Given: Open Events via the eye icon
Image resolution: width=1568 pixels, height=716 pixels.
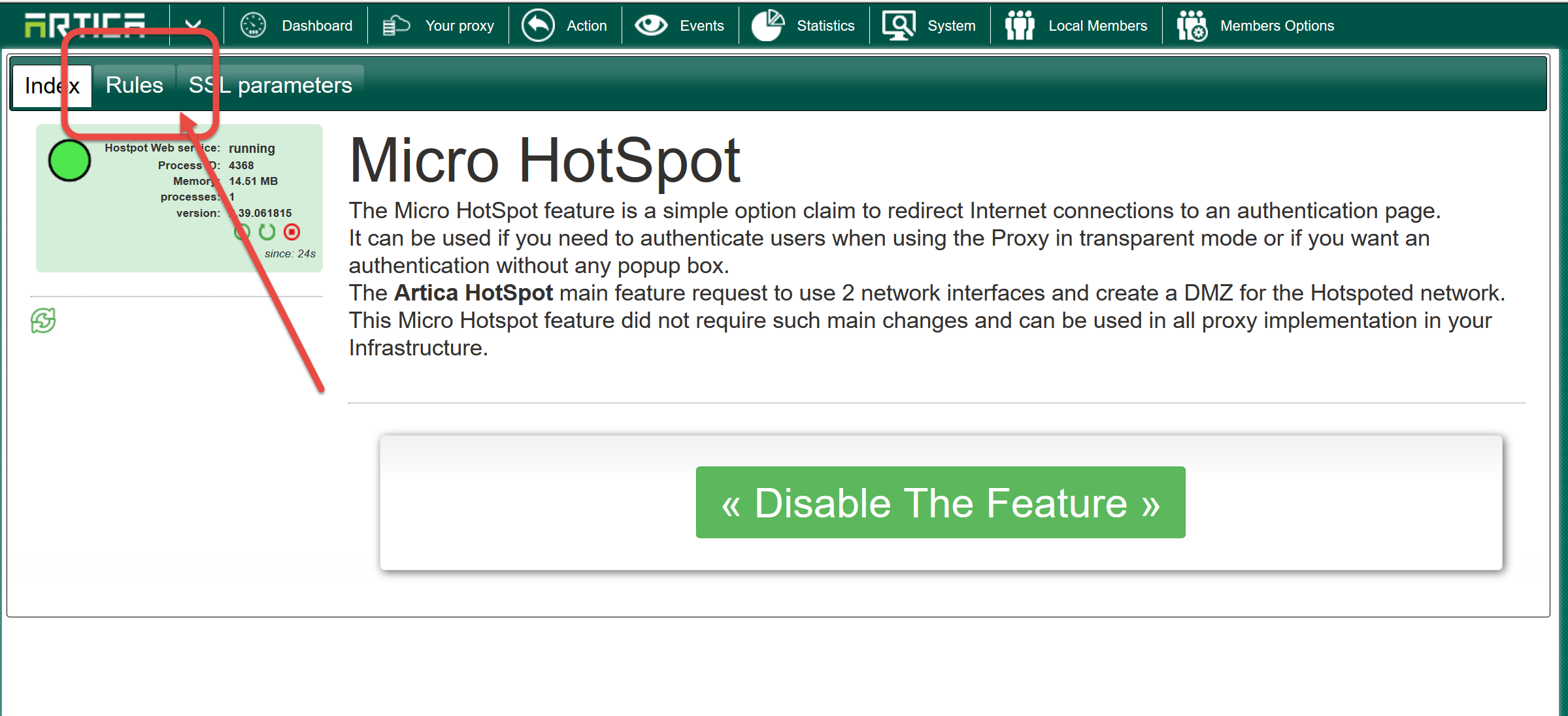Looking at the screenshot, I should click(651, 25).
